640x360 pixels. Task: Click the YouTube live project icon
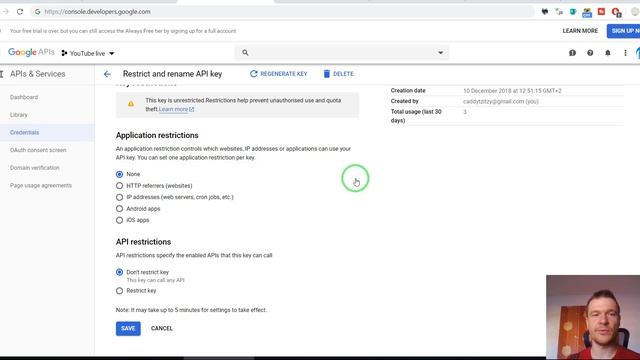[x=64, y=53]
